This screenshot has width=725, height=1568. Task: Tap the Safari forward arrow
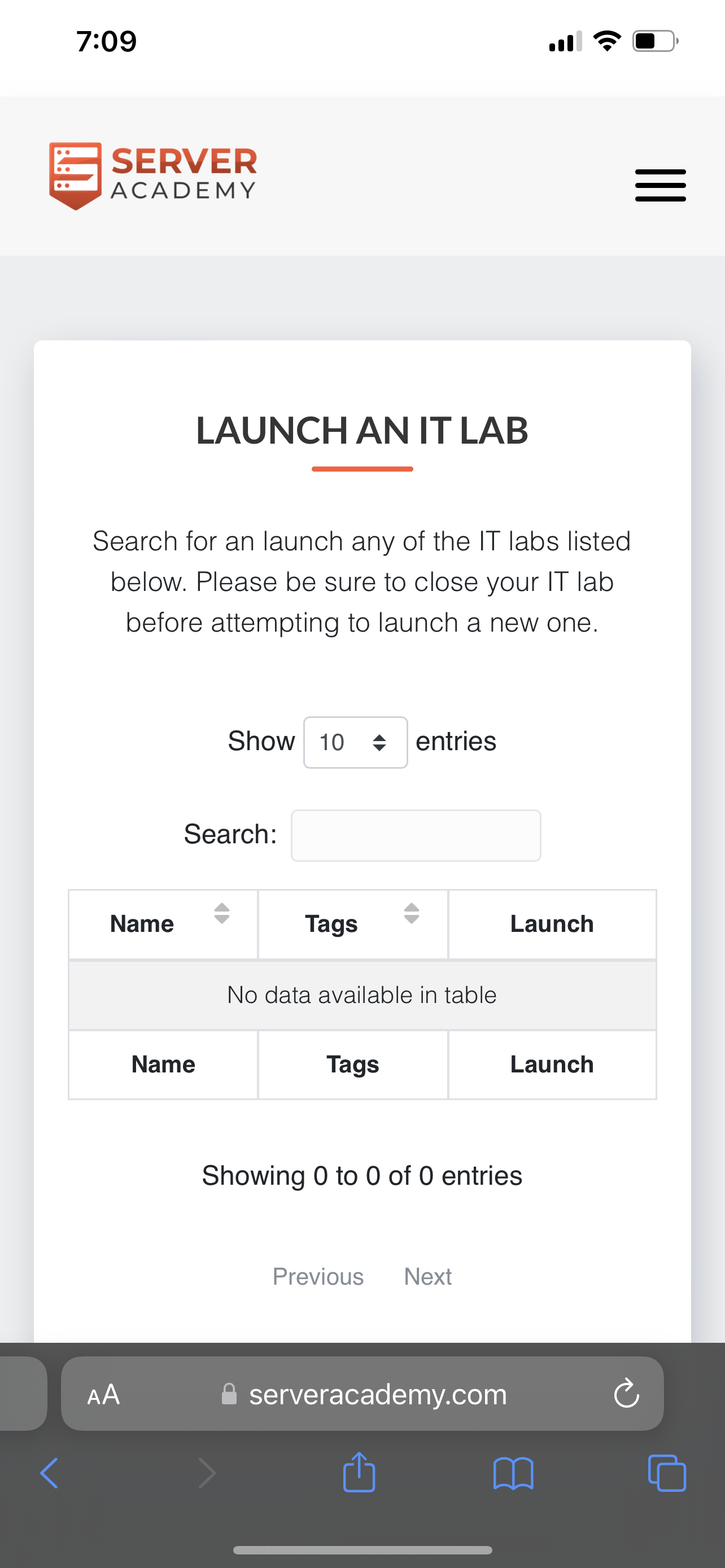pyautogui.click(x=207, y=1474)
